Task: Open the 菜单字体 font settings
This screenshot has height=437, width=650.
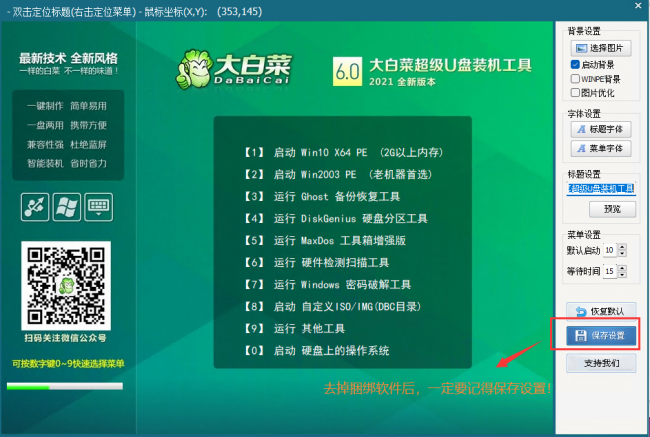Action: 601,148
